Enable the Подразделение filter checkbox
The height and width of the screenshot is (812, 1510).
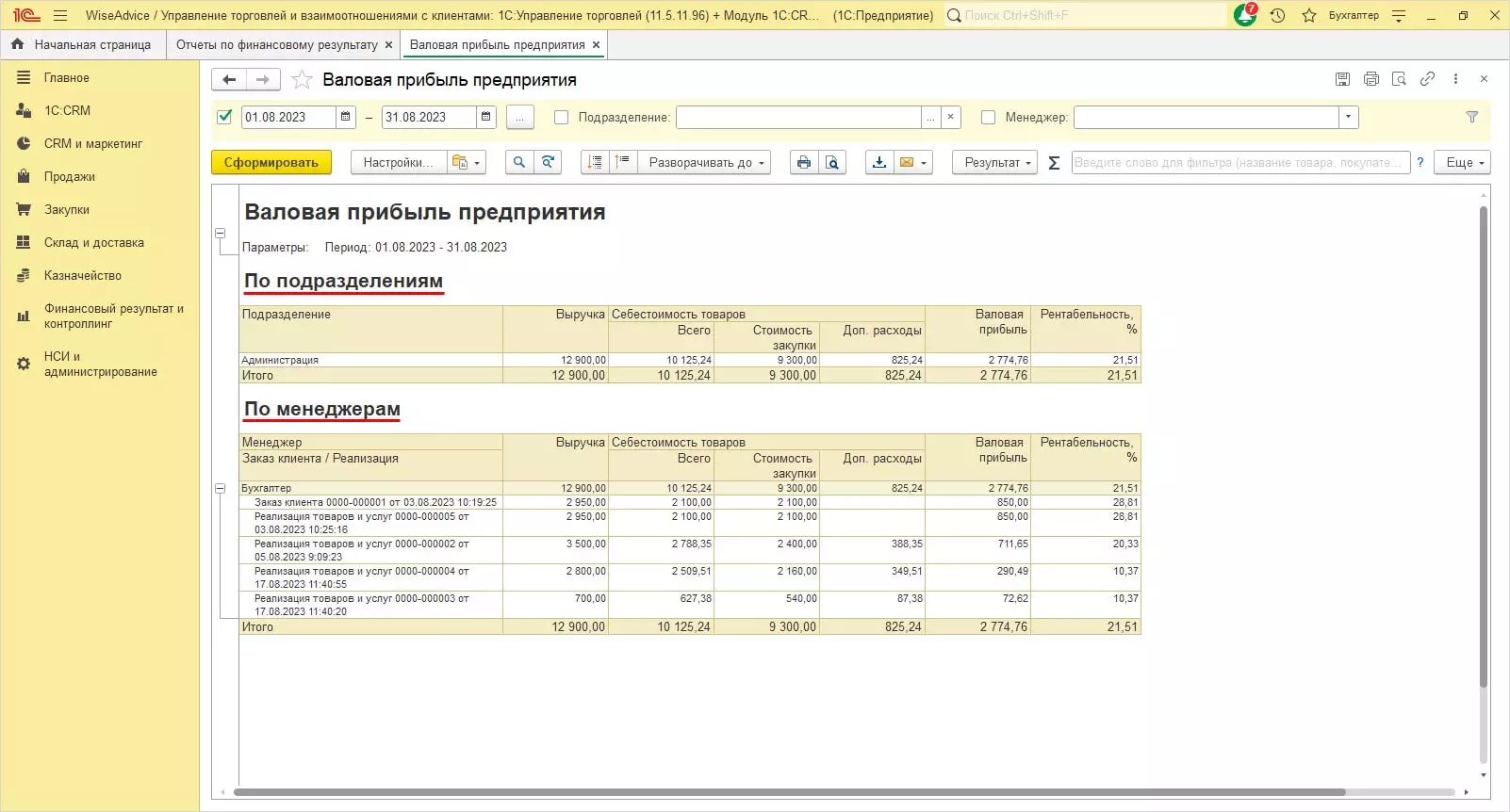pos(562,118)
